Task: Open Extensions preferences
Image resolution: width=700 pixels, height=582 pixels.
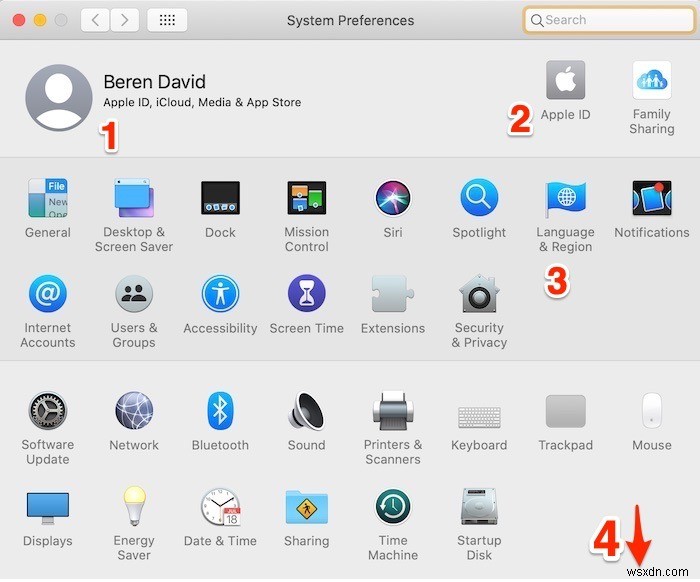Action: click(x=393, y=294)
